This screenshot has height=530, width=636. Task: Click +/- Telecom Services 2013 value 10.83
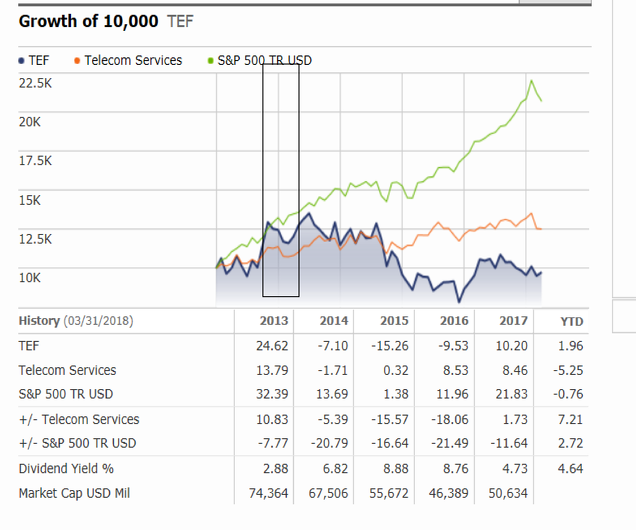[272, 419]
